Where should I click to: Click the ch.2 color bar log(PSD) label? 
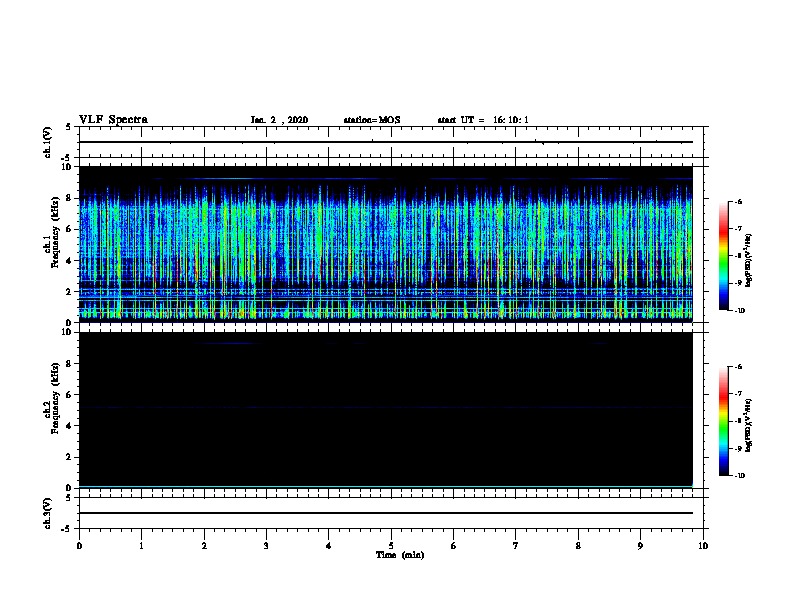748,426
